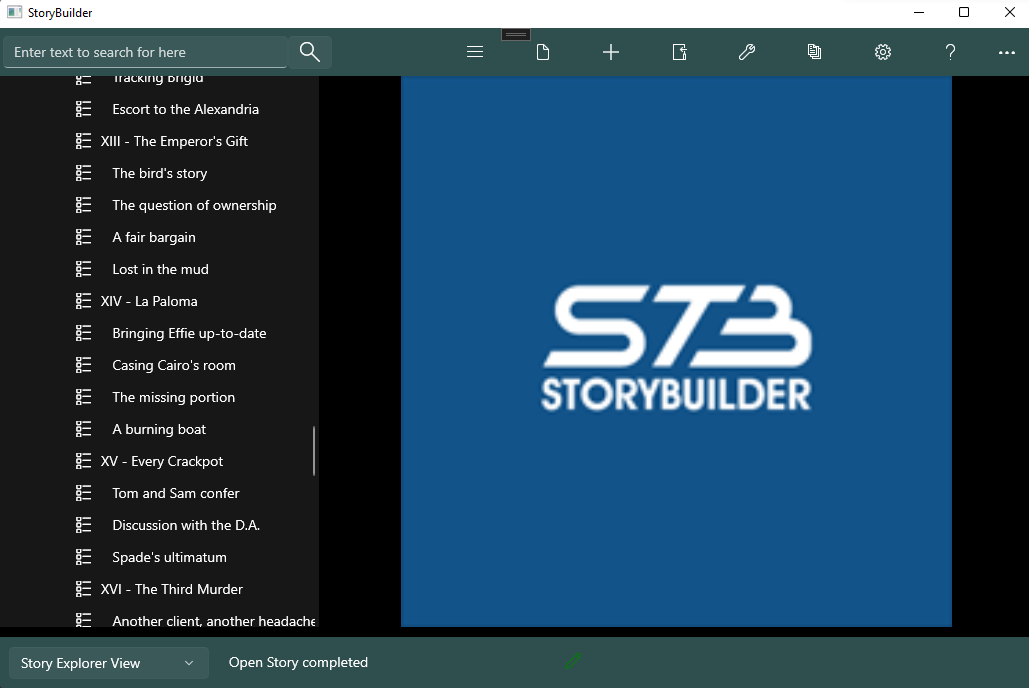Select 'Spade's ultimatum' in the outline
The height and width of the screenshot is (688, 1029).
pos(168,556)
